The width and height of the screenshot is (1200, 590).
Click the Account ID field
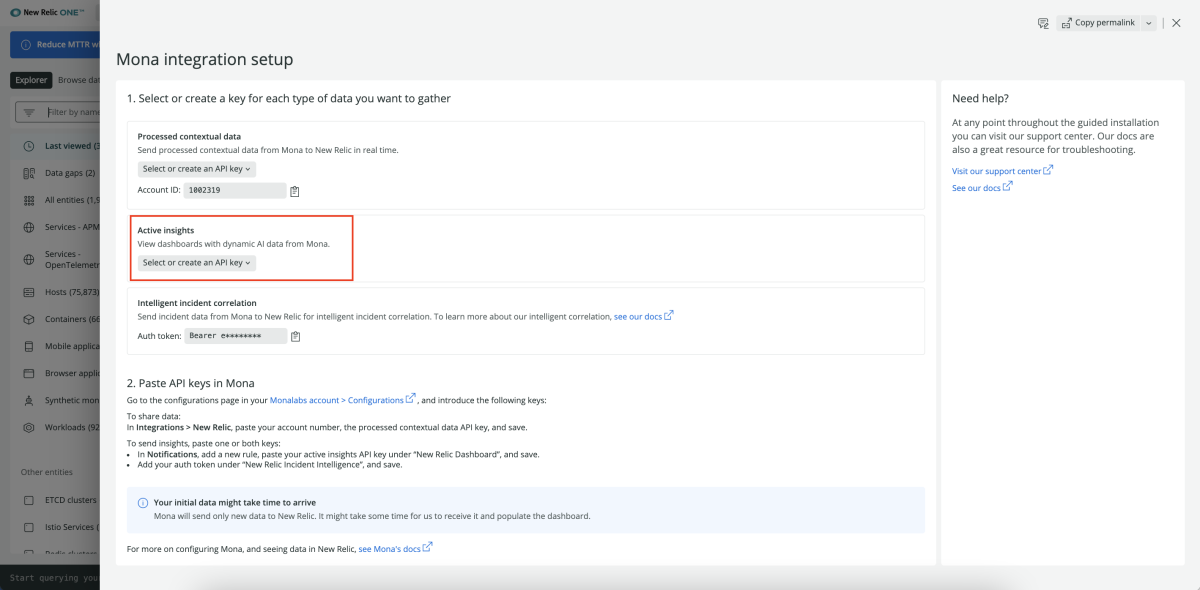point(235,190)
